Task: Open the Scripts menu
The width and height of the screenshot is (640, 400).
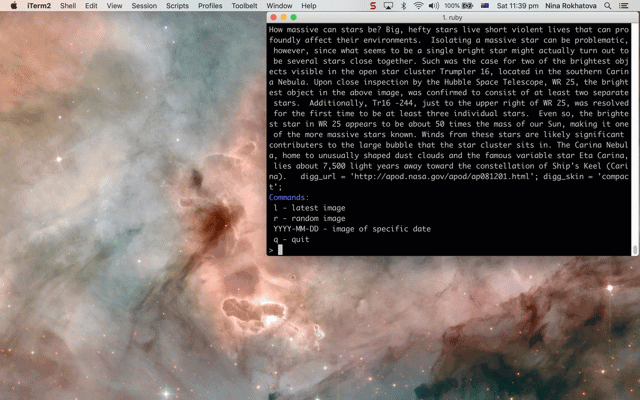Action: tap(177, 6)
